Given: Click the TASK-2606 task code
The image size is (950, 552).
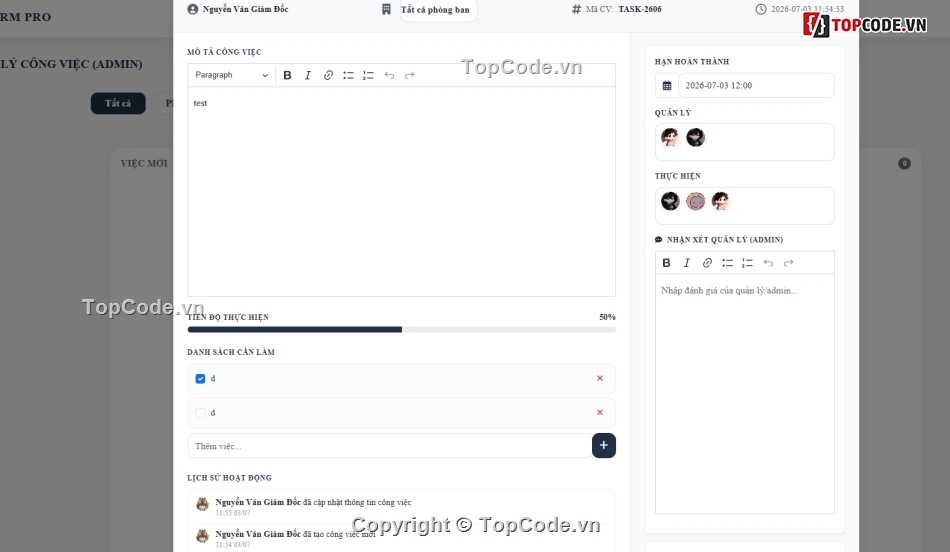Looking at the screenshot, I should (640, 9).
